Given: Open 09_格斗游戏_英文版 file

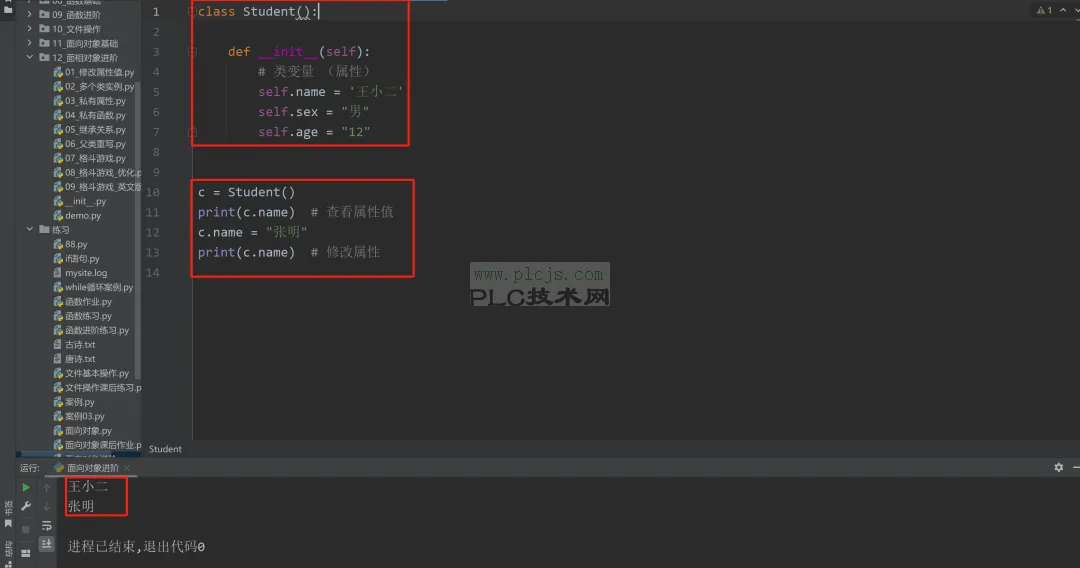Looking at the screenshot, I should pos(97,187).
